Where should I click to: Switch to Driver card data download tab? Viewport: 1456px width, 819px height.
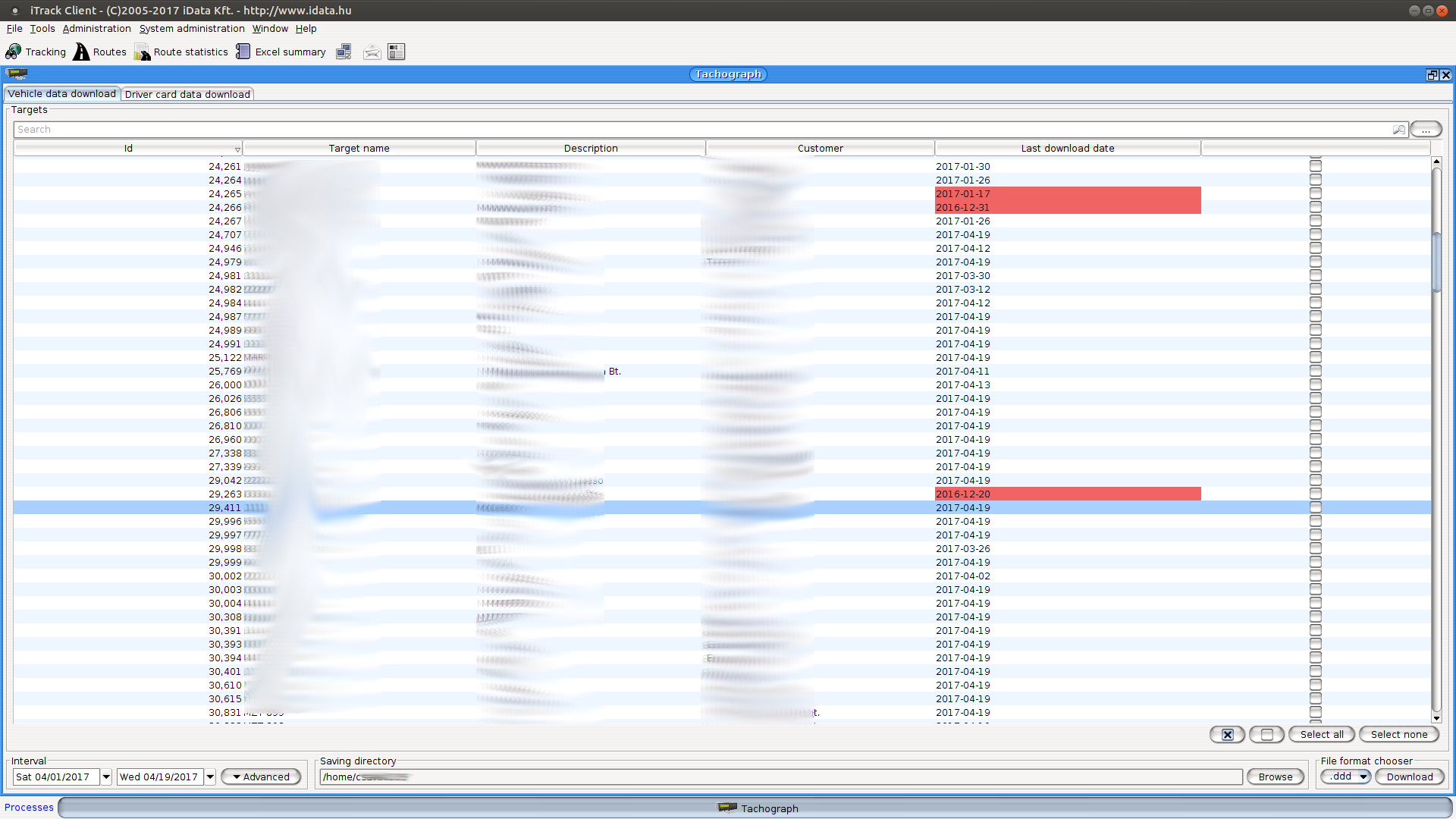pyautogui.click(x=187, y=95)
